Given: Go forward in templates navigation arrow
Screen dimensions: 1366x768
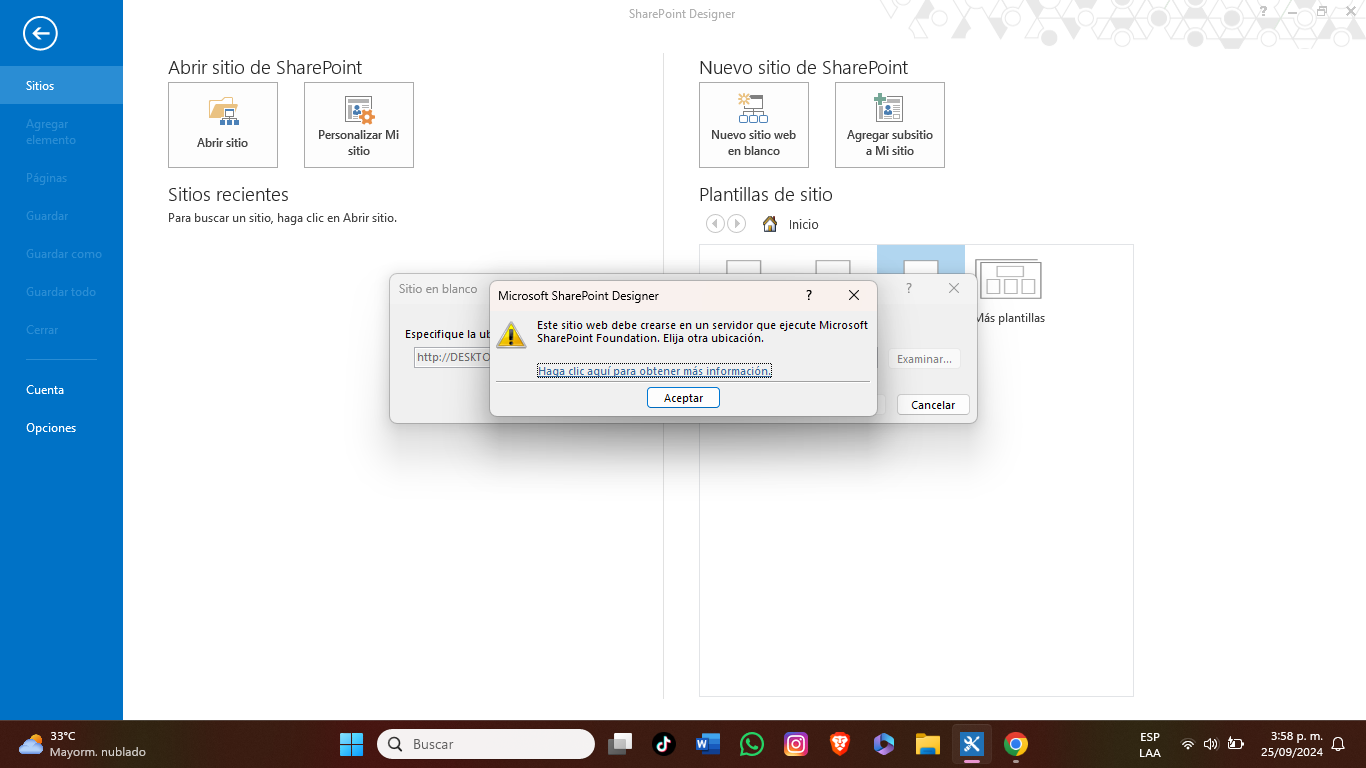Looking at the screenshot, I should point(737,224).
